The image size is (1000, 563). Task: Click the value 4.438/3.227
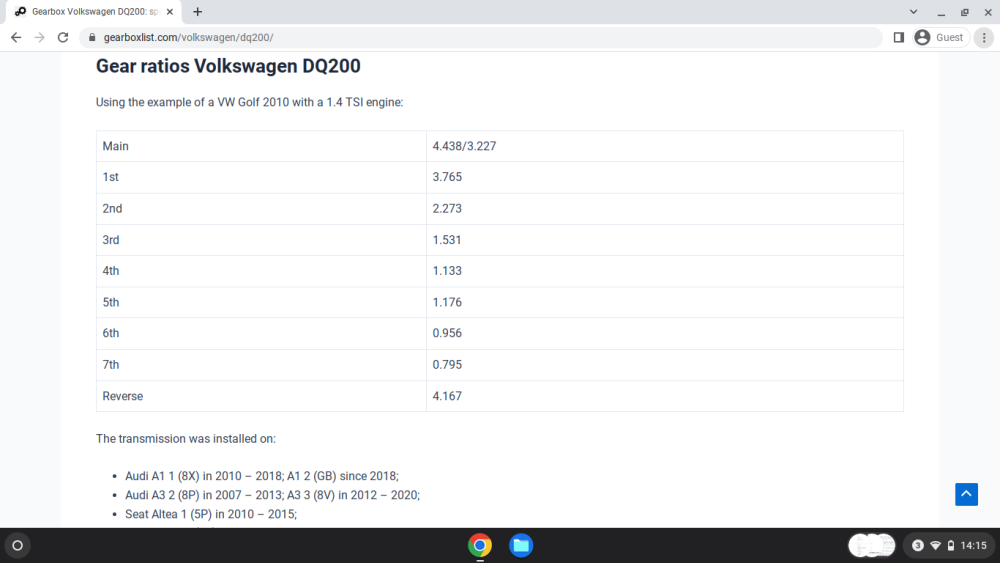tap(464, 146)
